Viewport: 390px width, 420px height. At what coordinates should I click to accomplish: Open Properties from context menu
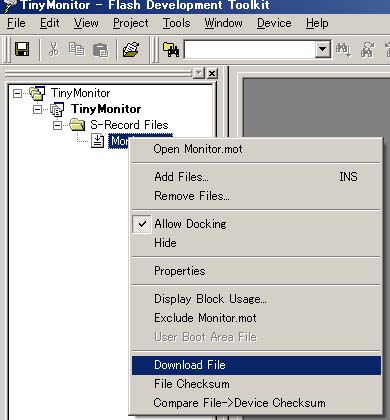coord(256,271)
